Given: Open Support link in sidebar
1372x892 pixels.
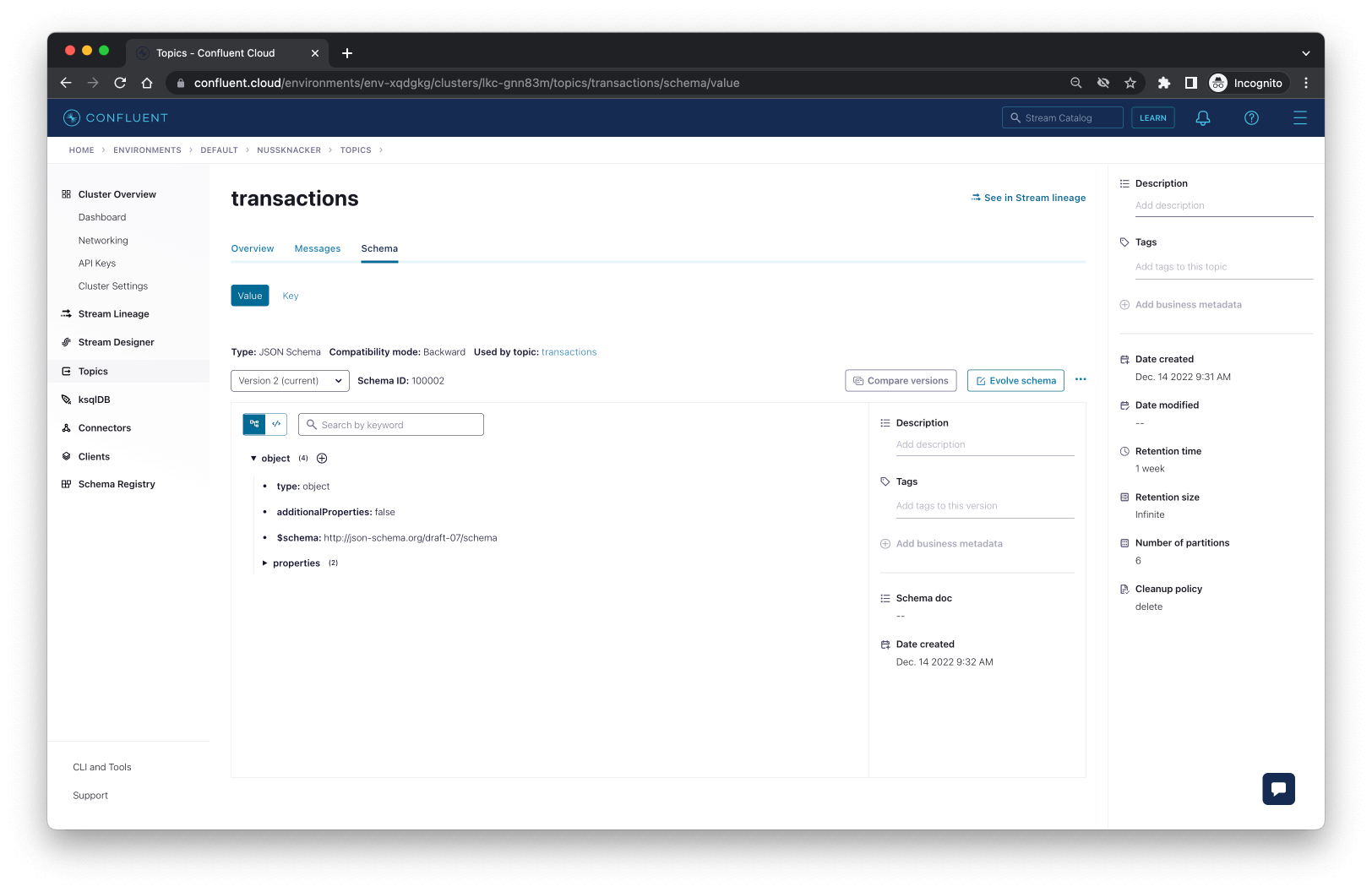Looking at the screenshot, I should pos(90,796).
